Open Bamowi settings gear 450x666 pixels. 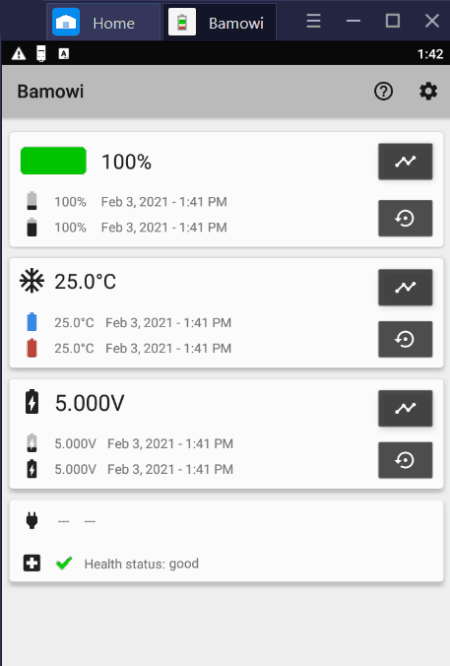point(428,91)
